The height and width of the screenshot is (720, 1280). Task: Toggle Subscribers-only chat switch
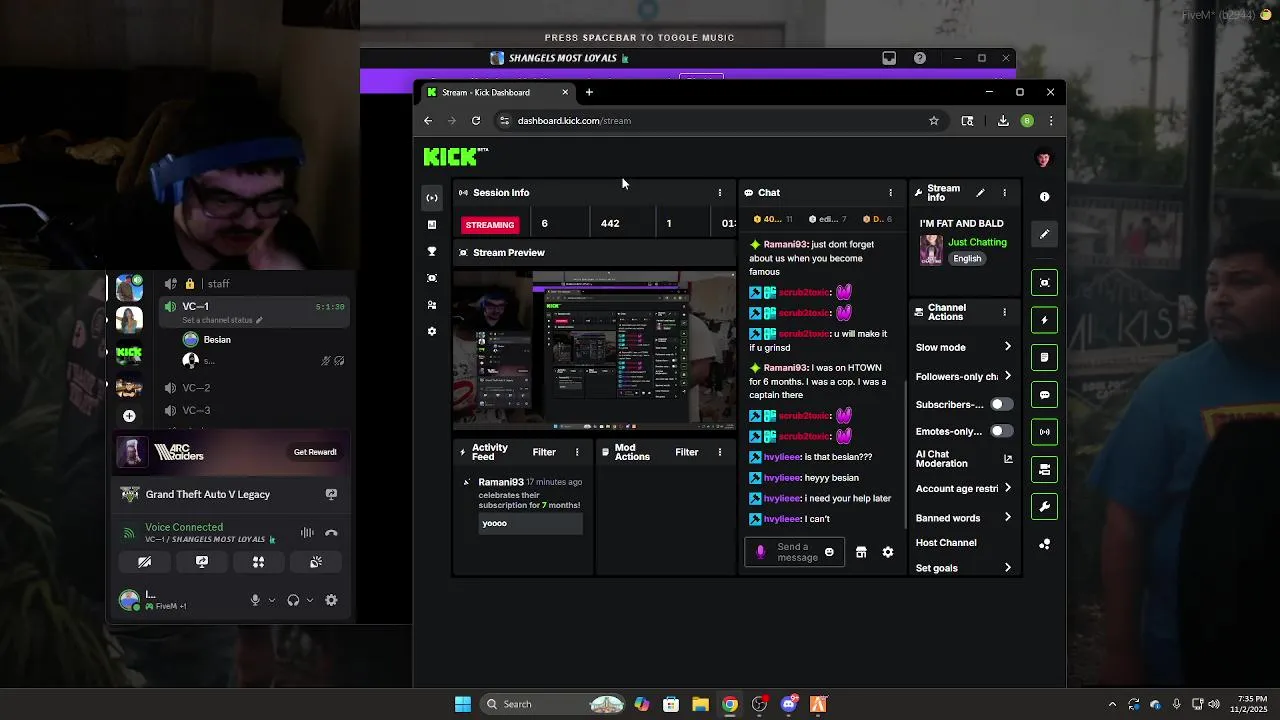[1001, 405]
